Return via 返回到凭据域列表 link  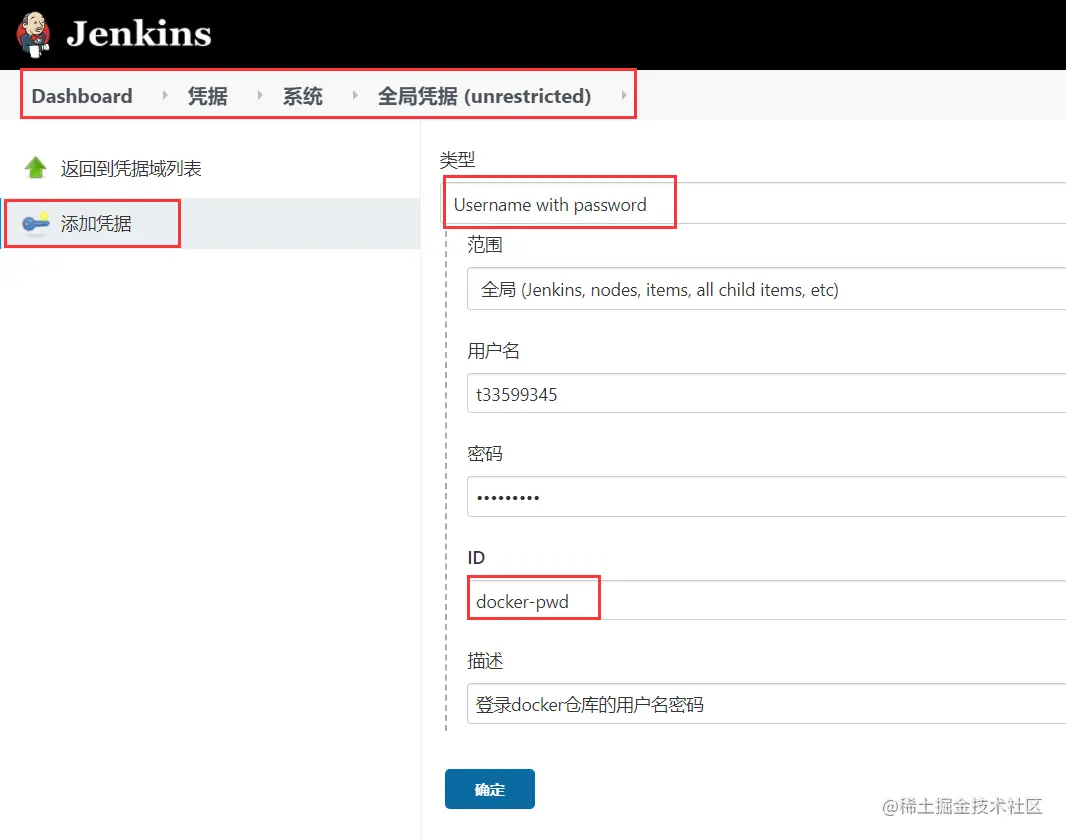(x=131, y=169)
